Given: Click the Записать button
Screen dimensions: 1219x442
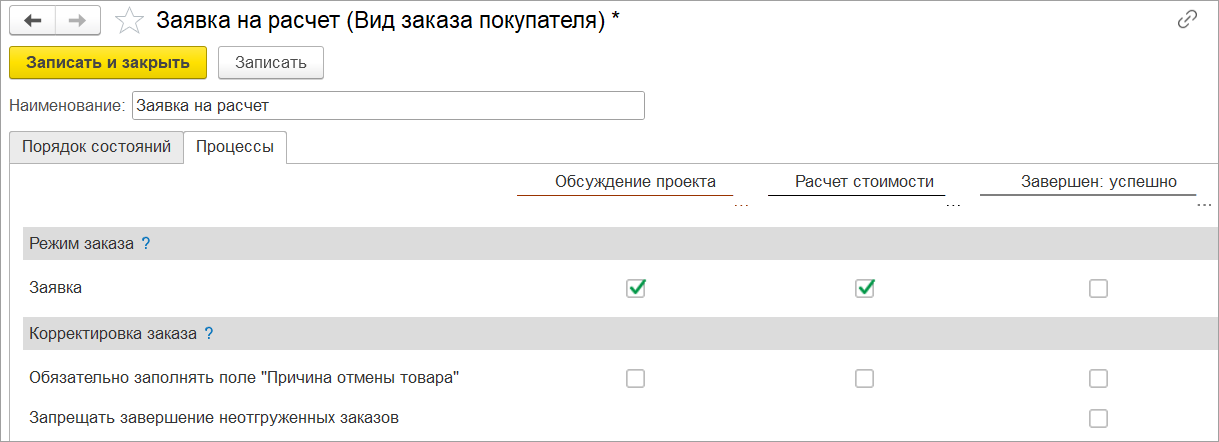Looking at the screenshot, I should click(270, 62).
